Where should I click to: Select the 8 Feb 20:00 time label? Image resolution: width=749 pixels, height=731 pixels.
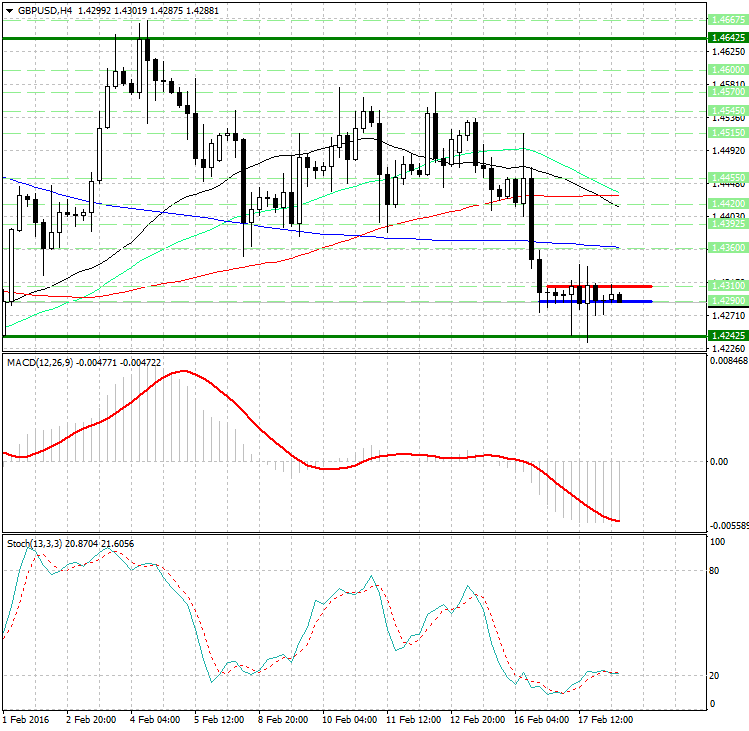pos(285,719)
